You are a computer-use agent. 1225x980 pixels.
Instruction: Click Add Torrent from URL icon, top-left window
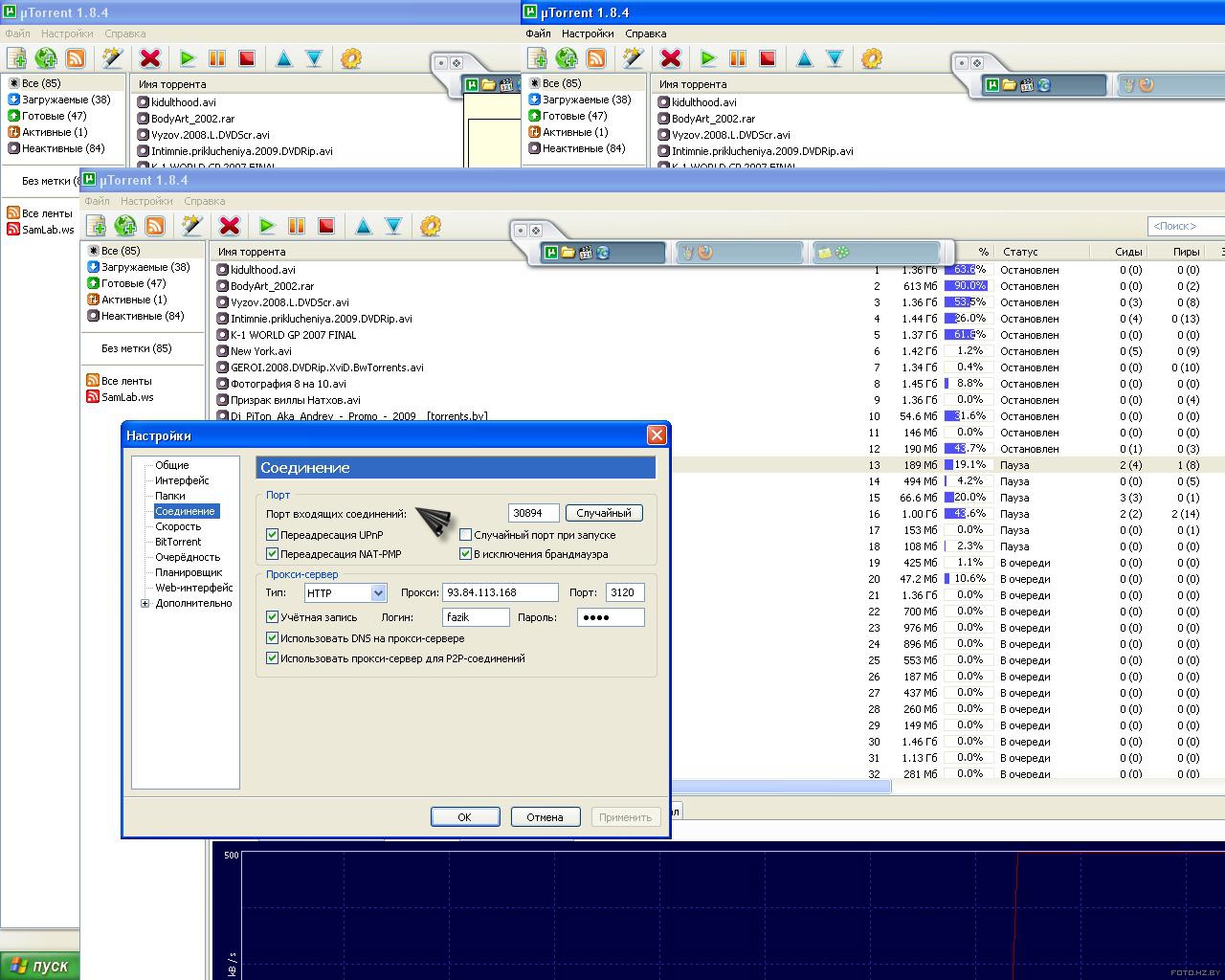coord(46,58)
